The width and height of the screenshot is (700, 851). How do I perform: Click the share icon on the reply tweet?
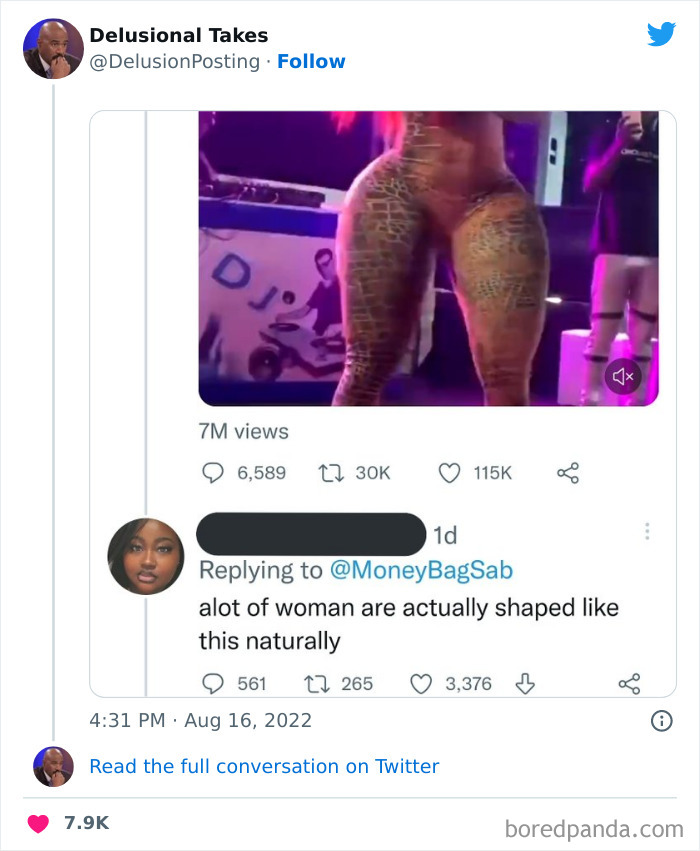[627, 683]
